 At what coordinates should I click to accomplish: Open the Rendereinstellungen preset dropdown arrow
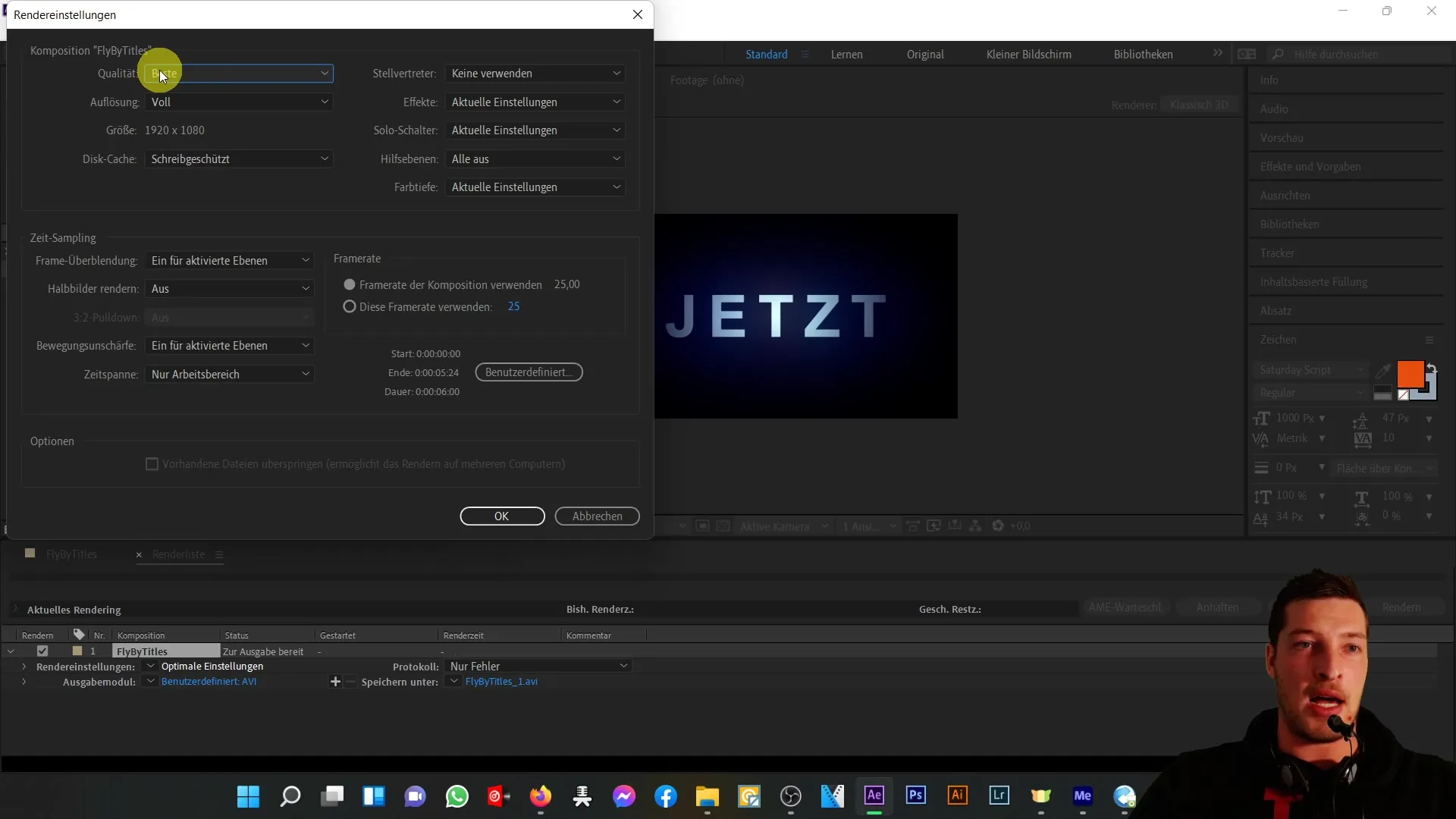pyautogui.click(x=150, y=666)
